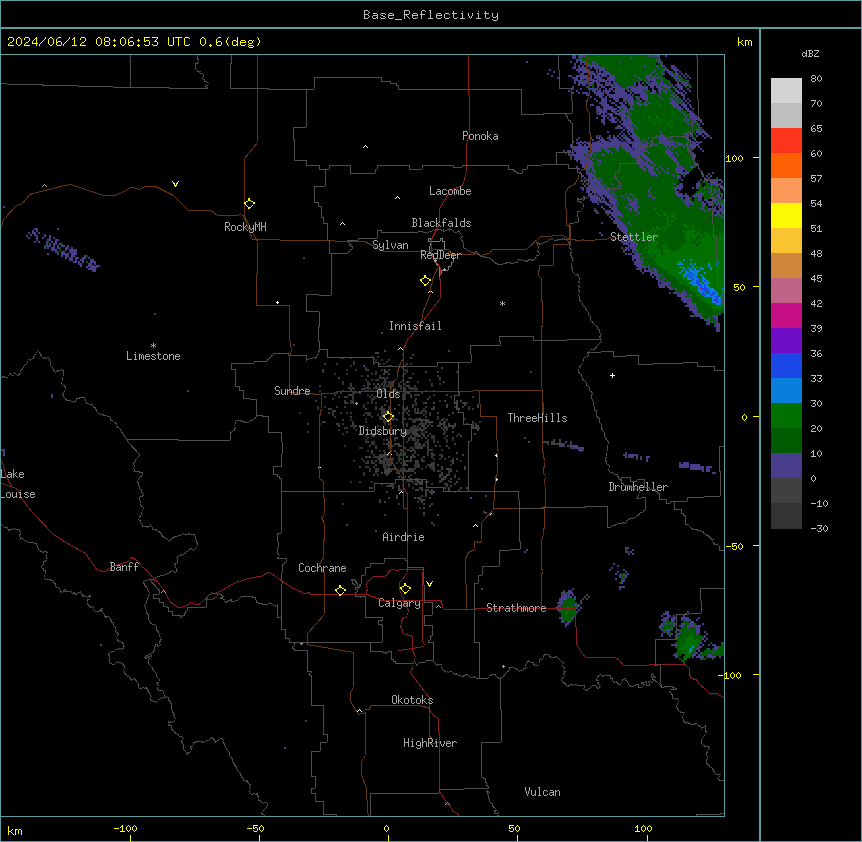
Task: Select the Sylvan label
Action: coord(390,245)
